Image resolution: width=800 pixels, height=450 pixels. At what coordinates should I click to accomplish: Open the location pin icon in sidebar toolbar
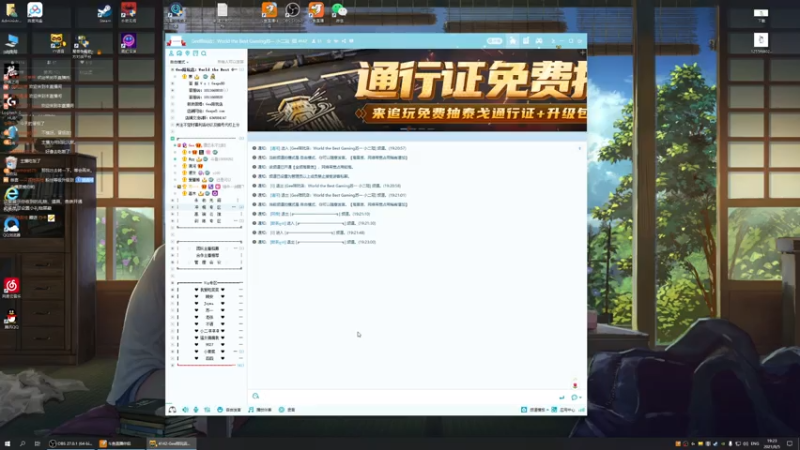click(x=187, y=53)
